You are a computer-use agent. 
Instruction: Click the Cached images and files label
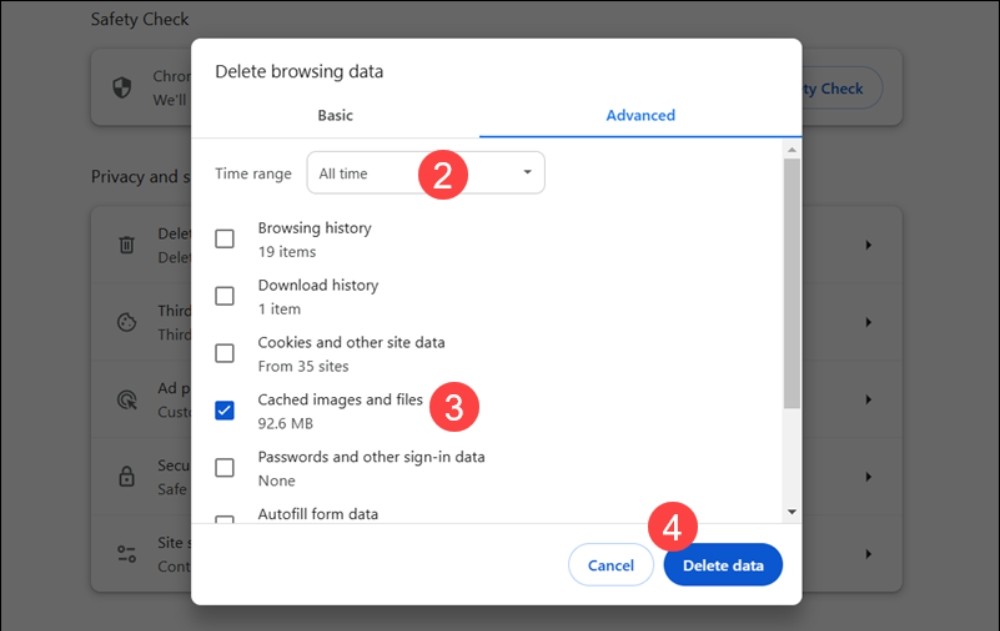pos(340,400)
